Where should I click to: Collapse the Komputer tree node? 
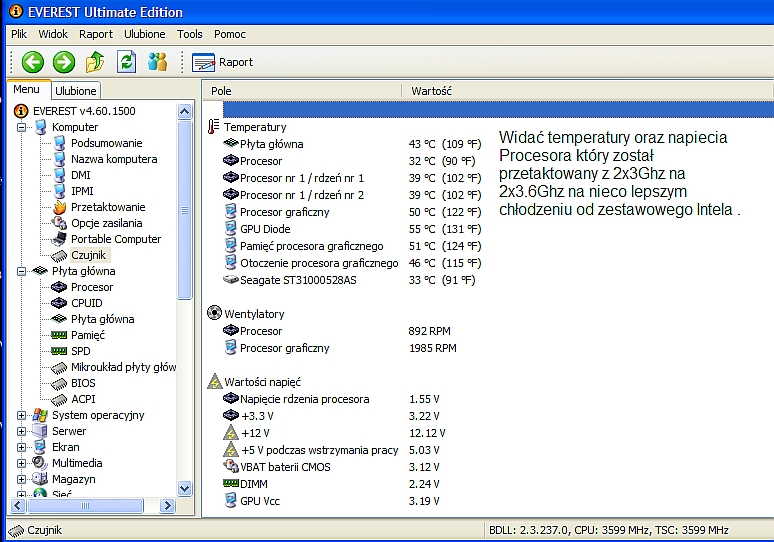22,127
